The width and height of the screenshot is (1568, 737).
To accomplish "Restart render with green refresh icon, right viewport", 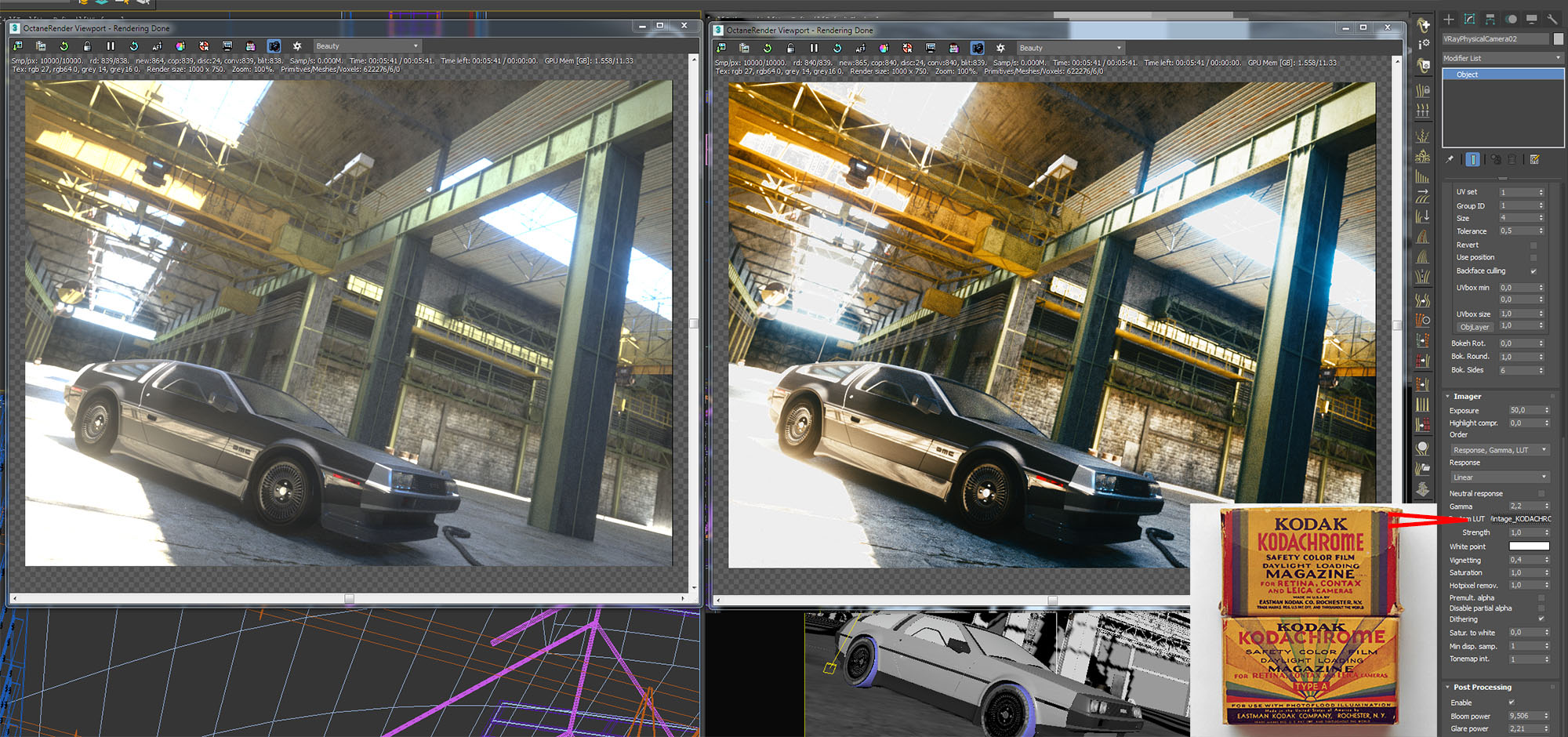I will pos(768,48).
